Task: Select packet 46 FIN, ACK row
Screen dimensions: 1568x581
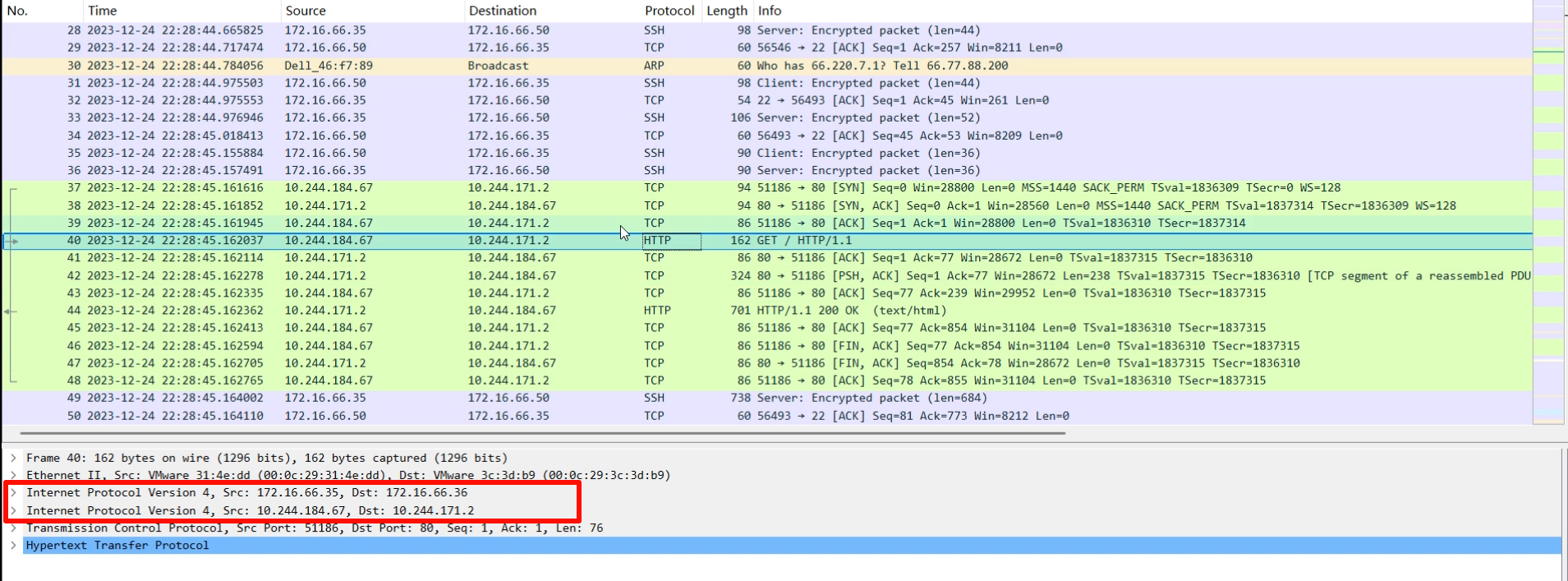Action: (493, 346)
